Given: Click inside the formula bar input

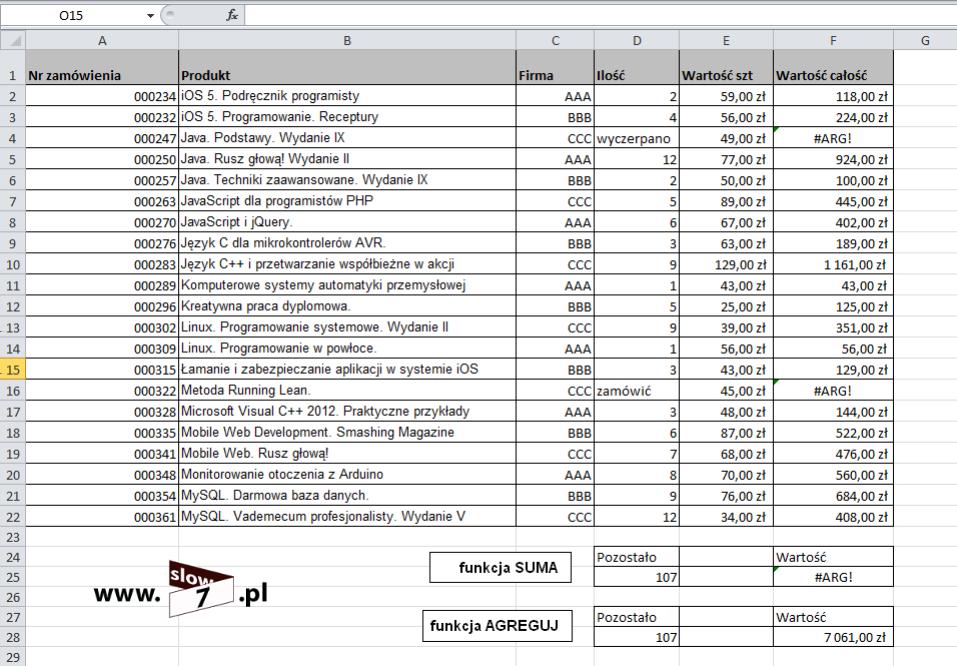Looking at the screenshot, I should (x=600, y=15).
